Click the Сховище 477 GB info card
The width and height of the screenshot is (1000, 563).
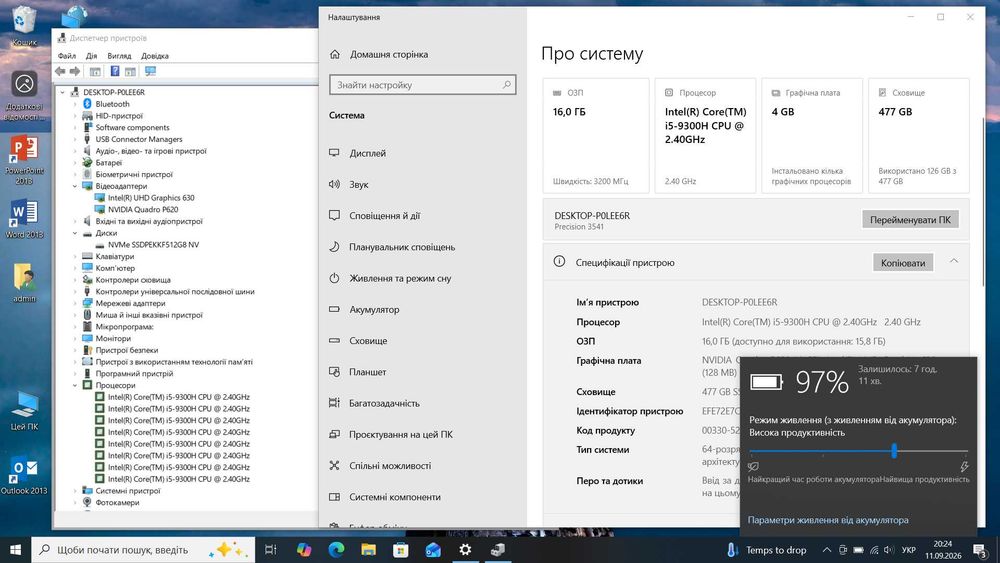pos(919,135)
